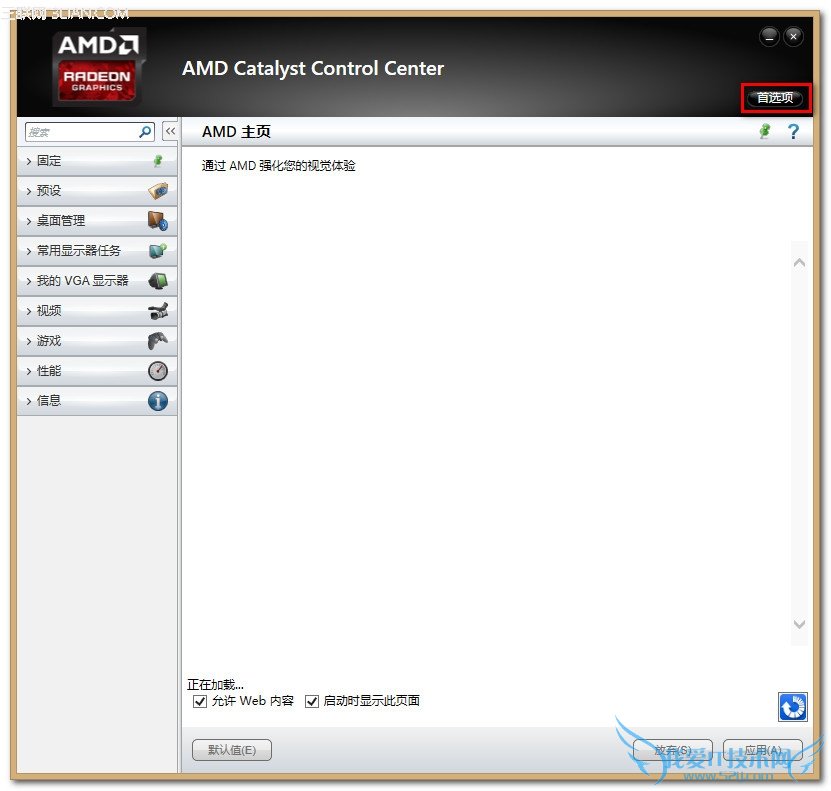
Task: Click the 我的 VGA 显示器 monitor icon
Action: [x=157, y=281]
